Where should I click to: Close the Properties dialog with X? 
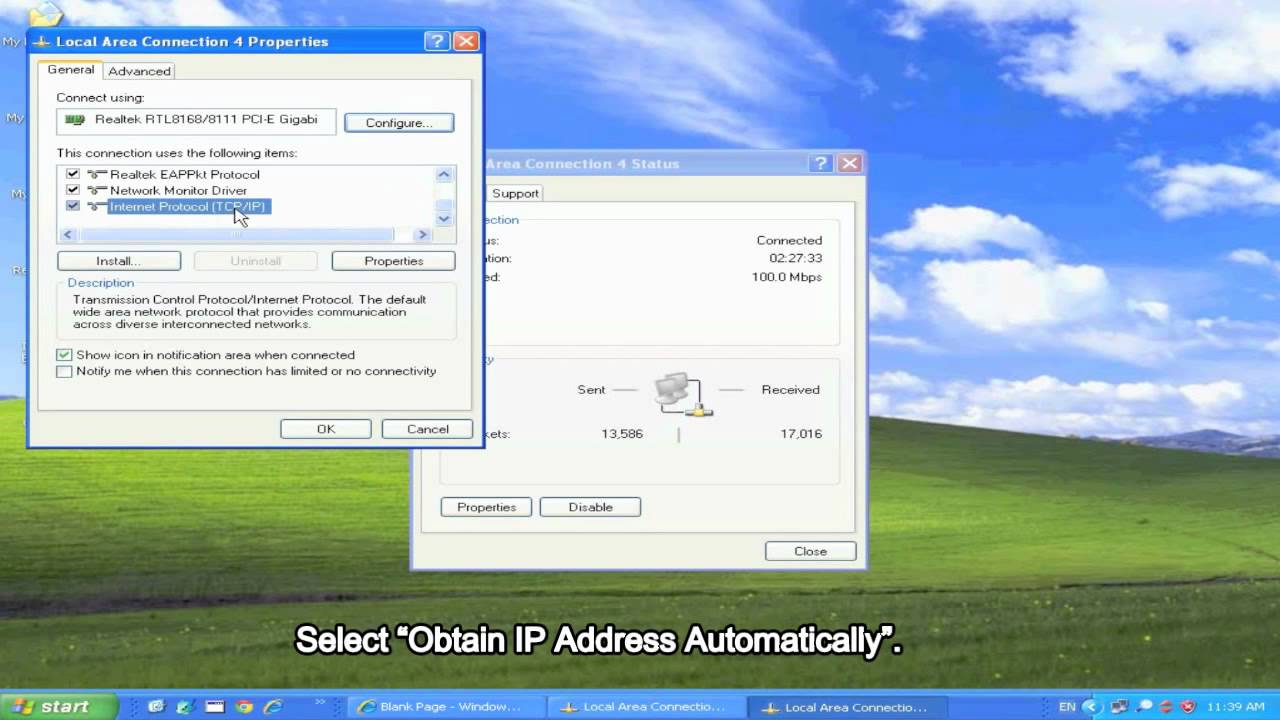coord(465,41)
